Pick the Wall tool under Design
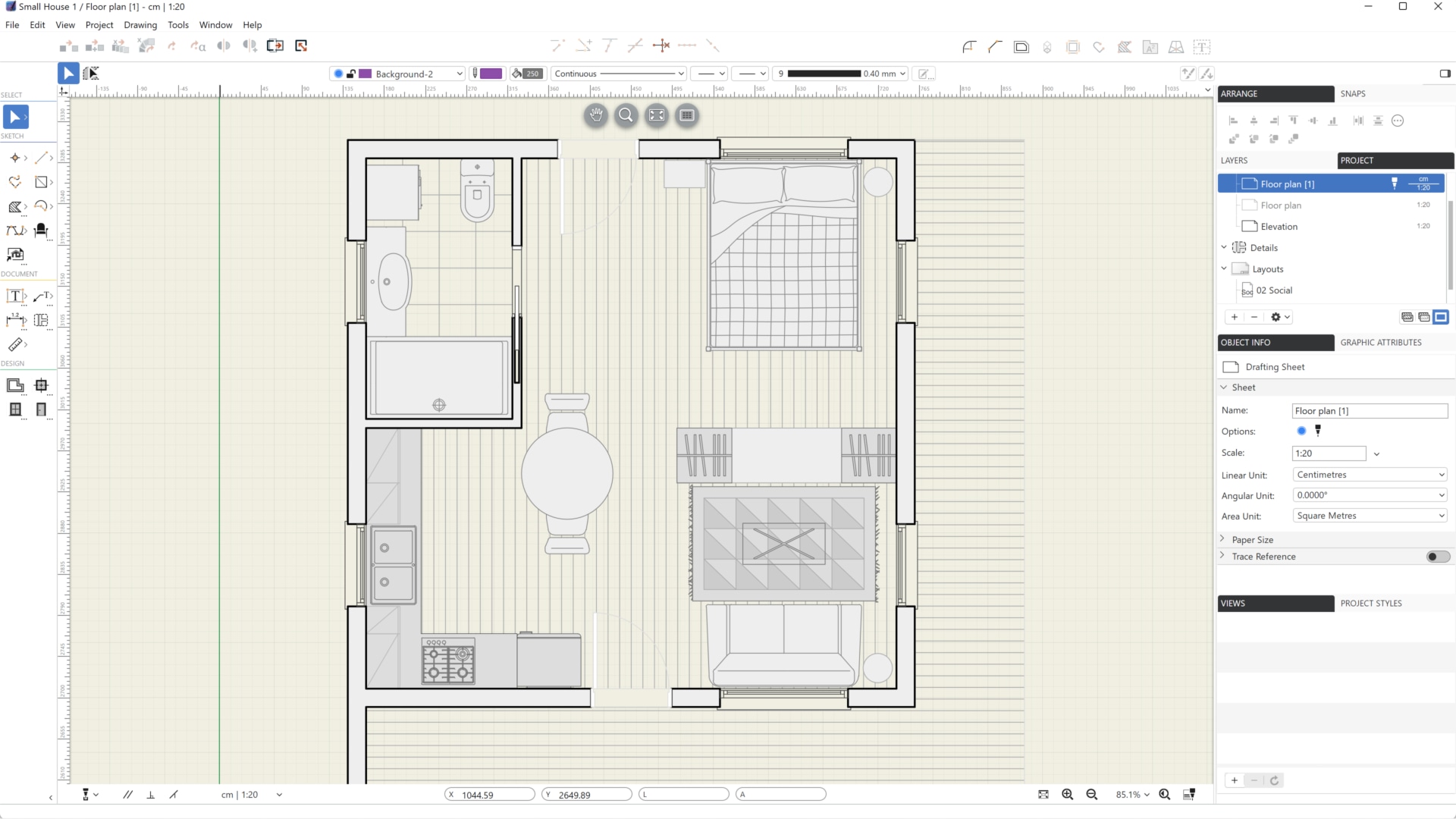Screen dimensions: 1456x819 14,385
